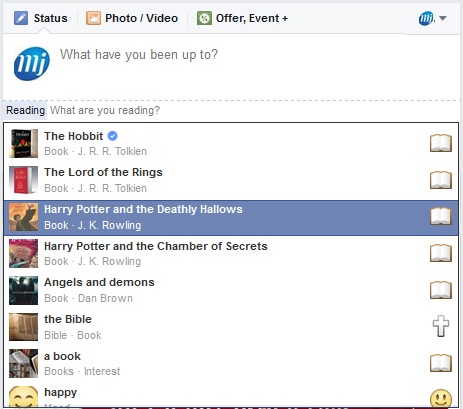The height and width of the screenshot is (409, 463).
Task: Click the pencil Status icon
Action: (21, 18)
